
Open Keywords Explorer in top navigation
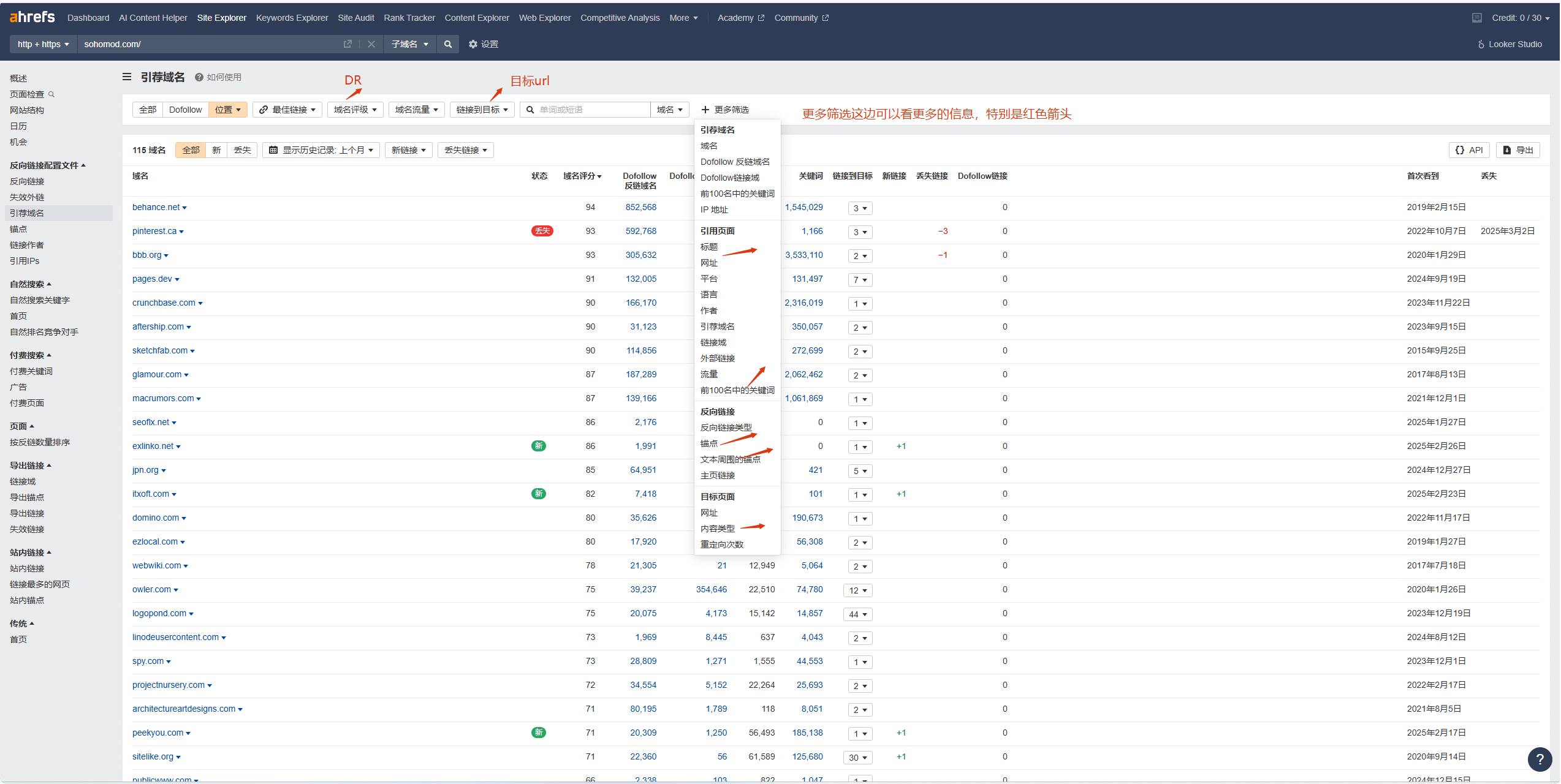pos(292,18)
